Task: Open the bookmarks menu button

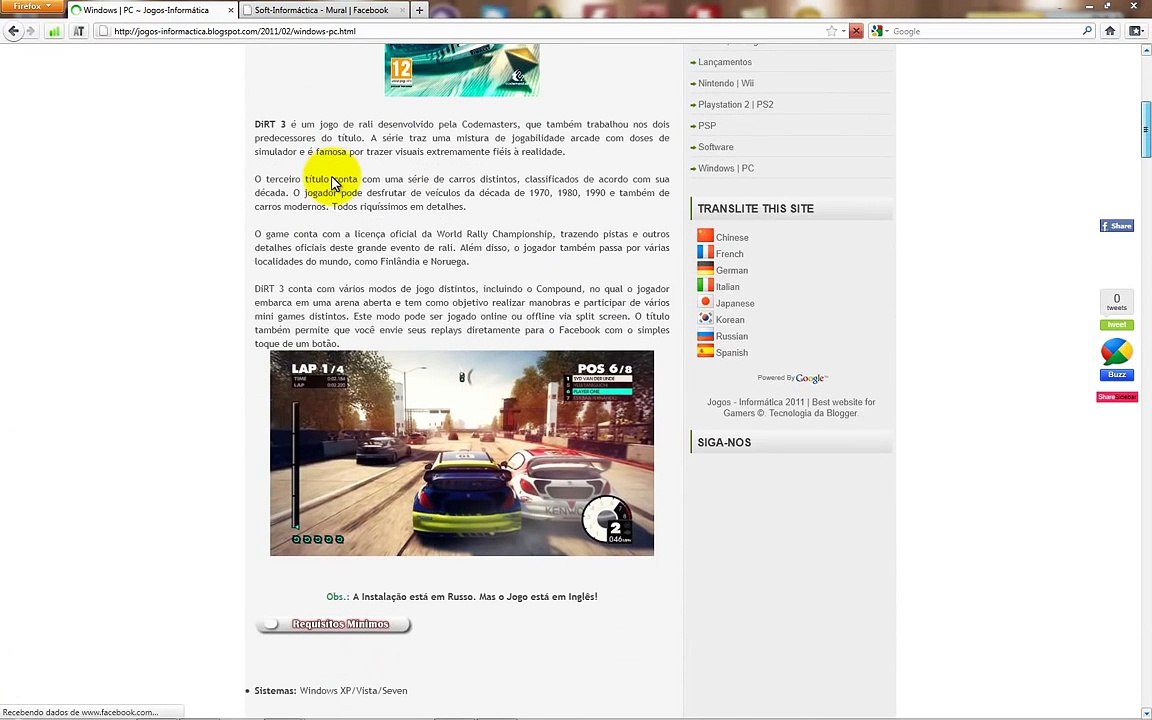Action: 1137,31
